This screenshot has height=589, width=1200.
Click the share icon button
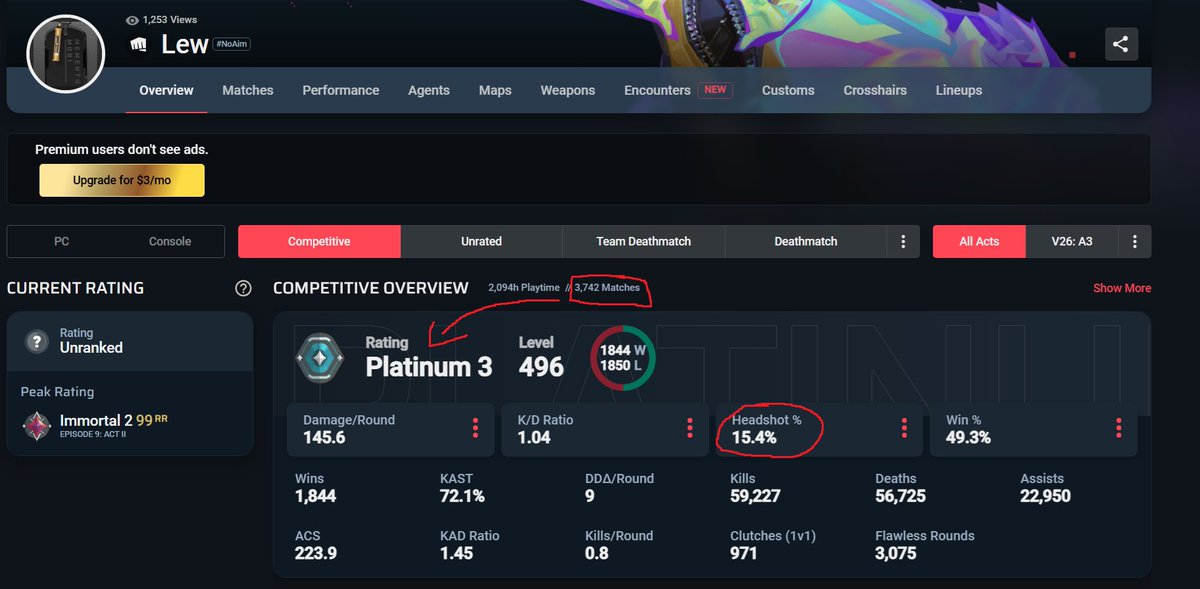click(1121, 44)
